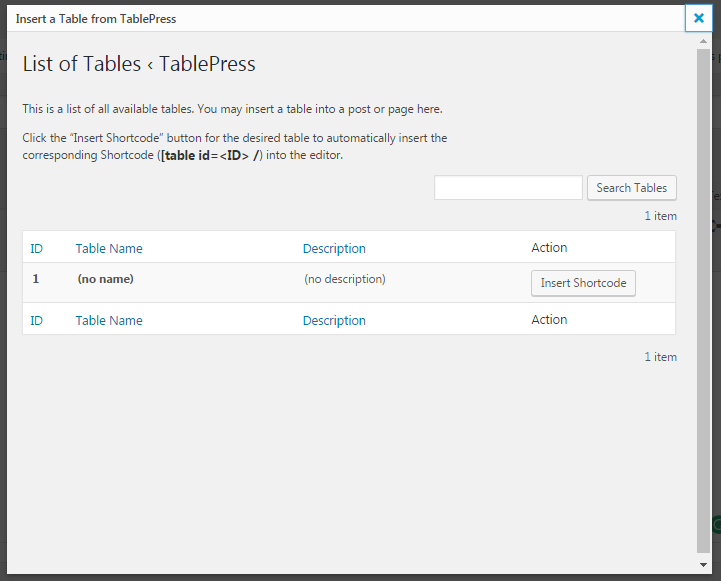Screen dimensions: 721x581
Task: Click the bottom '1 item' count
Action: click(660, 357)
